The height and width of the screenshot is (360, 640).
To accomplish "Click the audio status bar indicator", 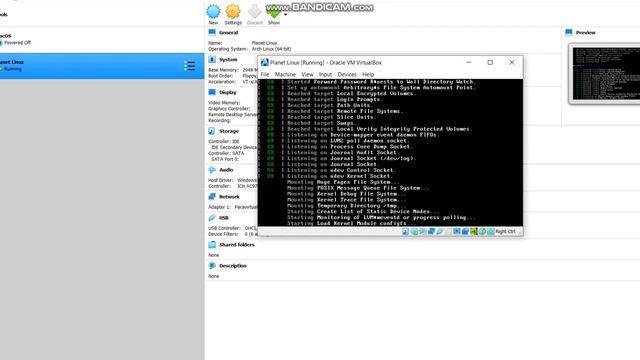I will click(x=422, y=231).
